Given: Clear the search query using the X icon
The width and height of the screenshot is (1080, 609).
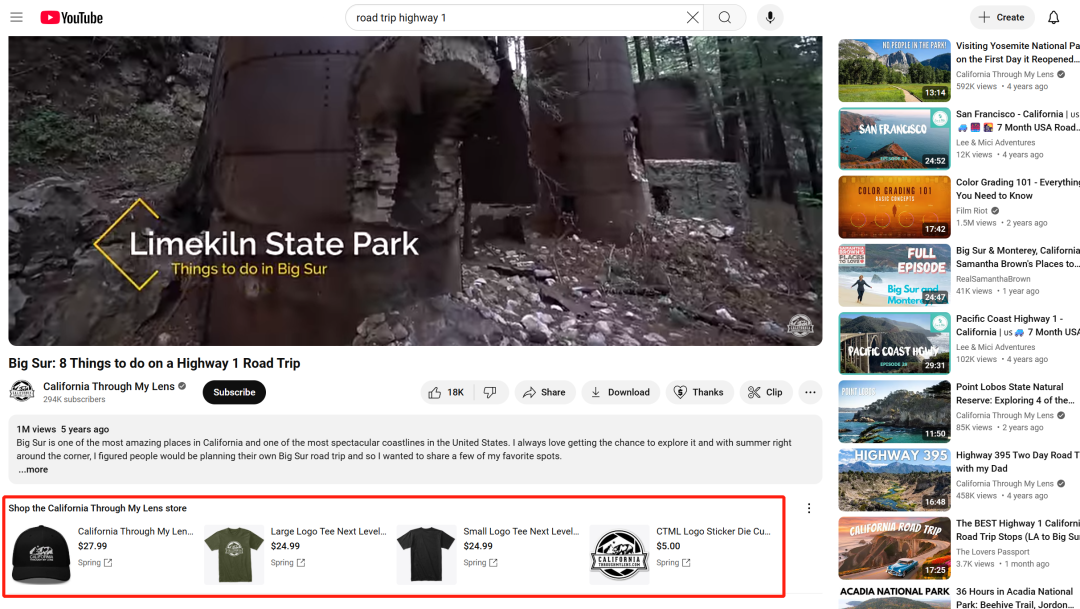Looking at the screenshot, I should point(692,17).
